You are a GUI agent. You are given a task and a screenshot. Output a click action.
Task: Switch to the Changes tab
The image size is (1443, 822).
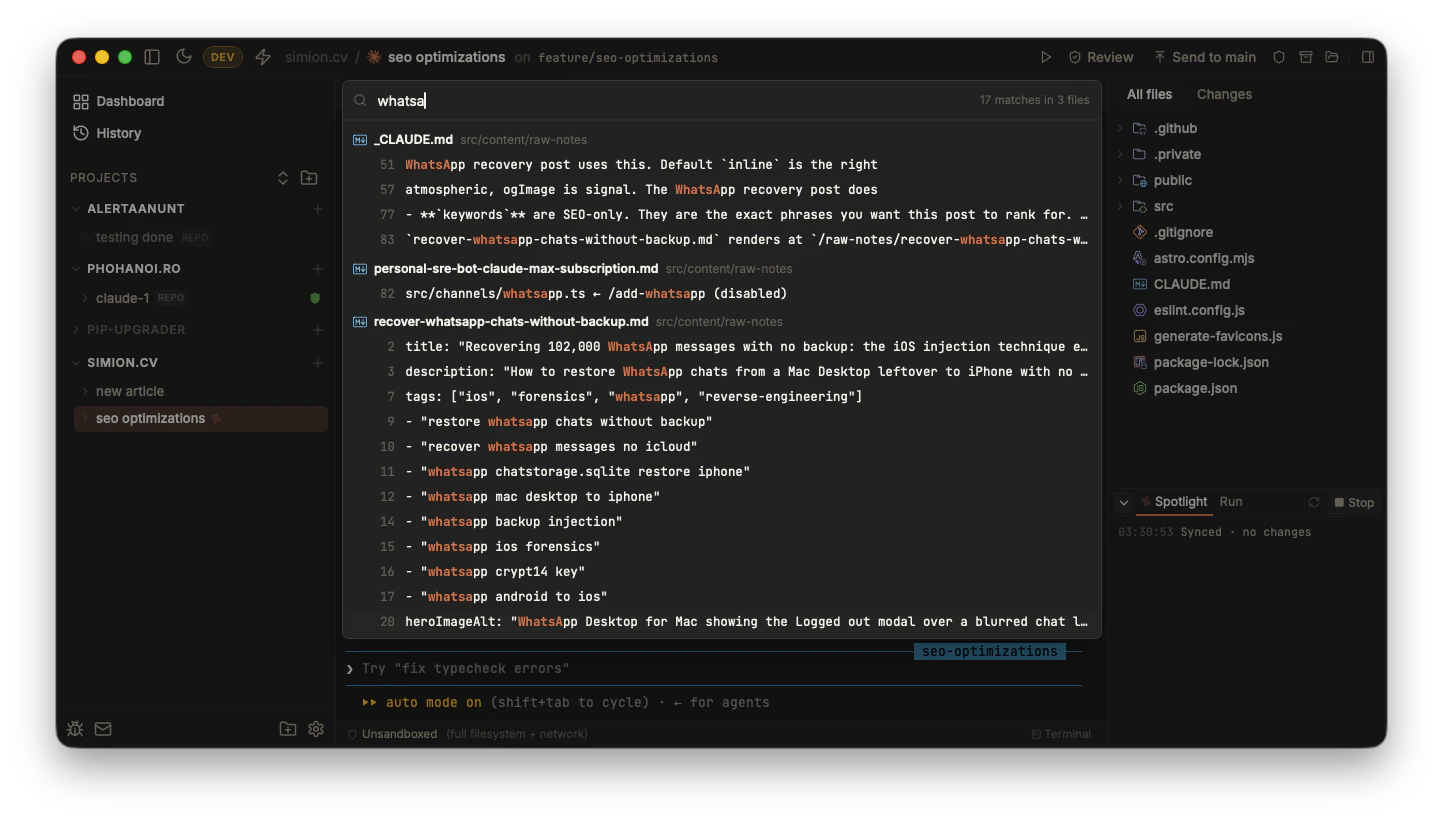(x=1224, y=94)
